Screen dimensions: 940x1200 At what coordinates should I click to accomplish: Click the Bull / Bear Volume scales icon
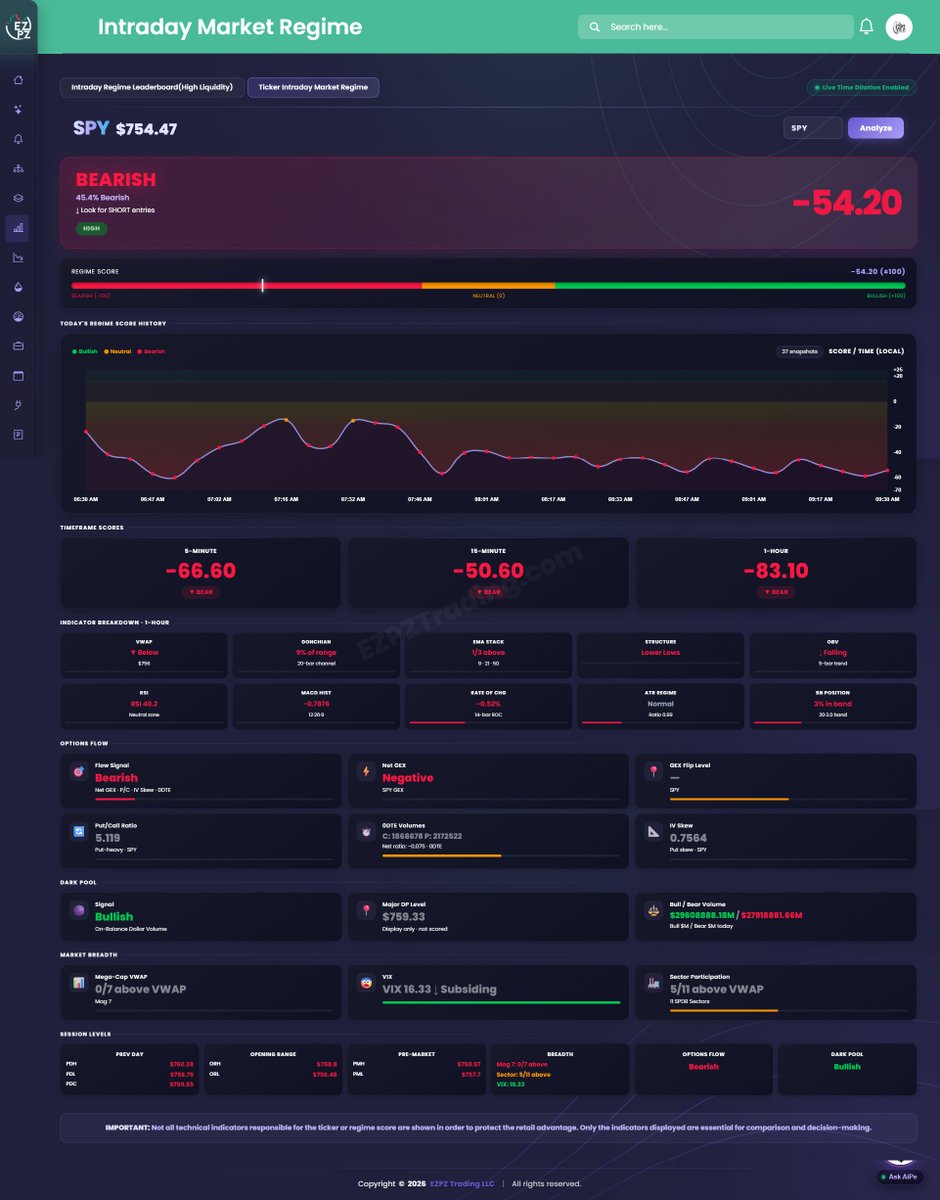click(653, 911)
